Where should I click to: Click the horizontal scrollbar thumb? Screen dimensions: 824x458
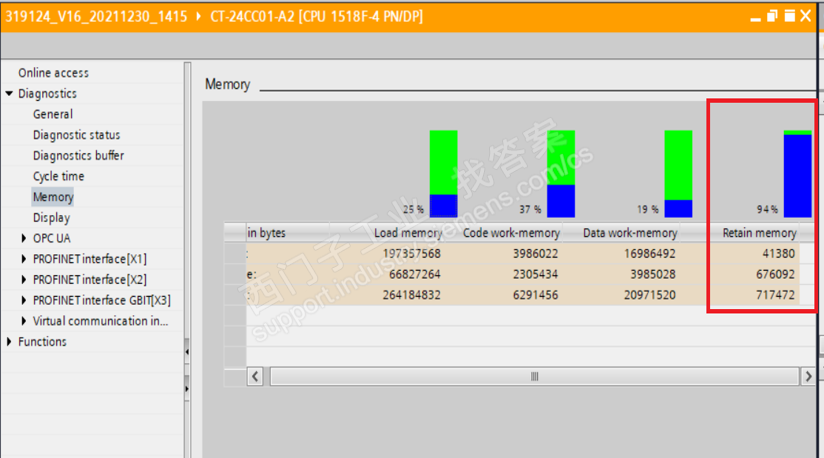[534, 376]
